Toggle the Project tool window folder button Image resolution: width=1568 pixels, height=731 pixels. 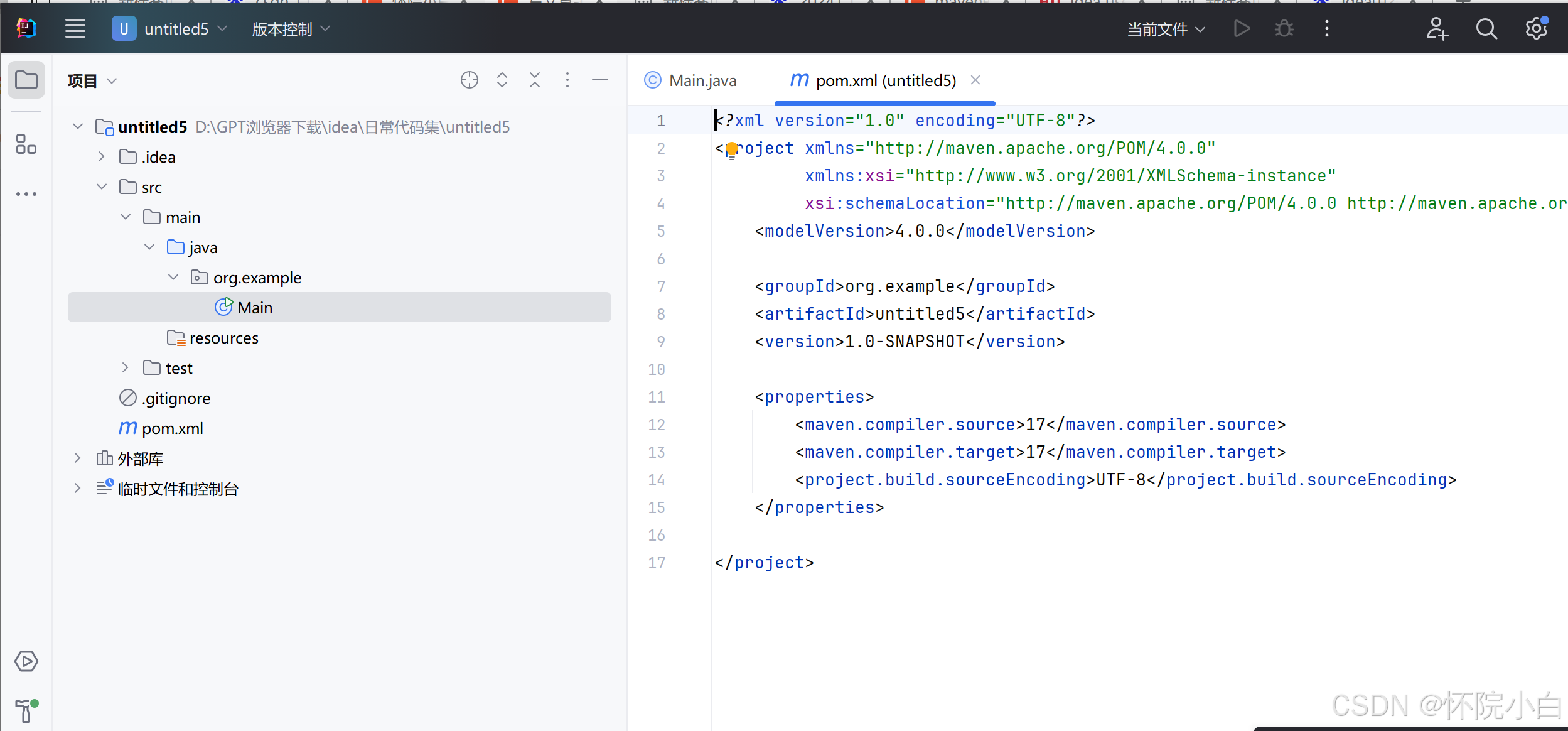tap(26, 80)
